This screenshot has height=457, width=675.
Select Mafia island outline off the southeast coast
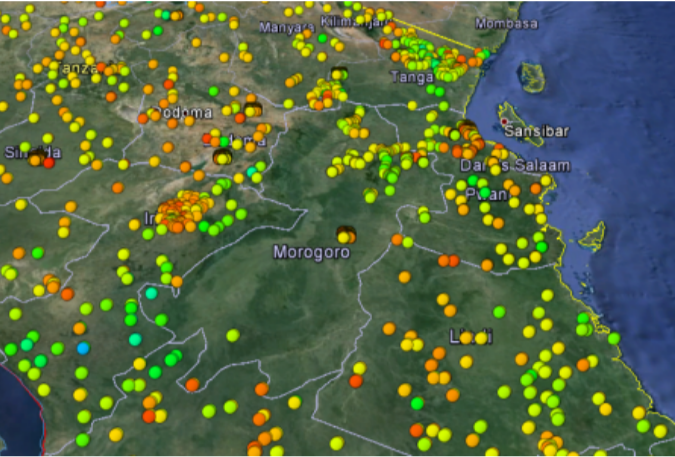pyautogui.click(x=593, y=234)
